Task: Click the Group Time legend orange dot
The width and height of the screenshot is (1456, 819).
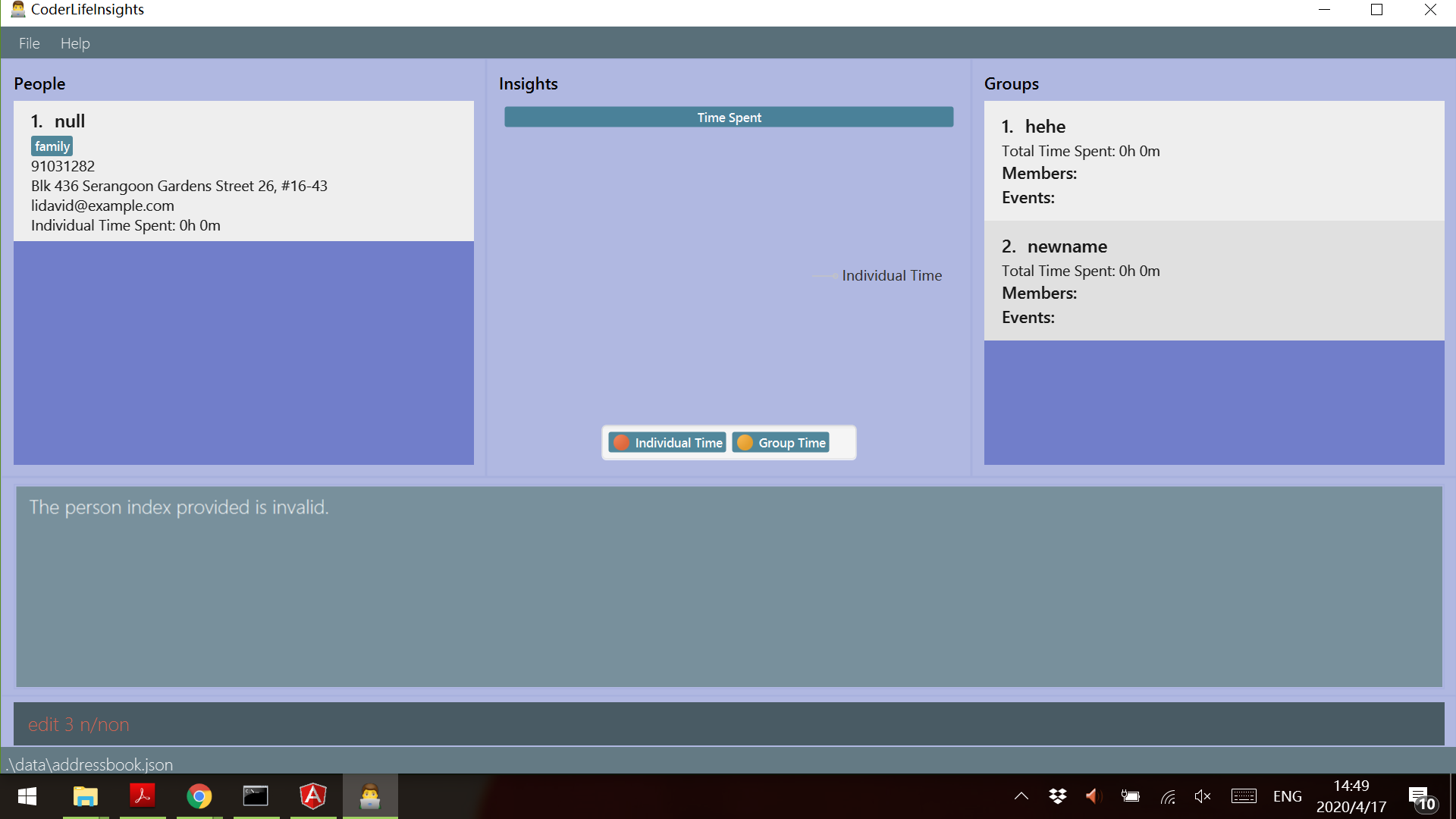Action: (x=745, y=443)
